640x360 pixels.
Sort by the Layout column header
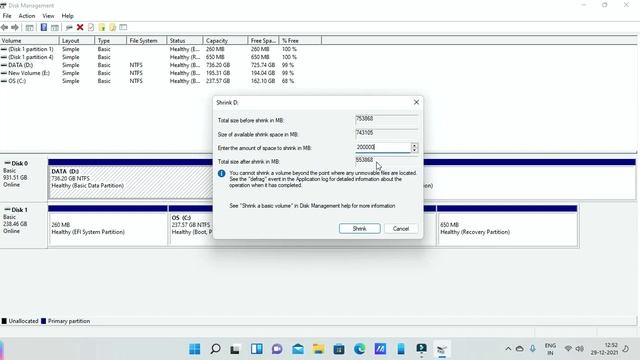[77, 40]
